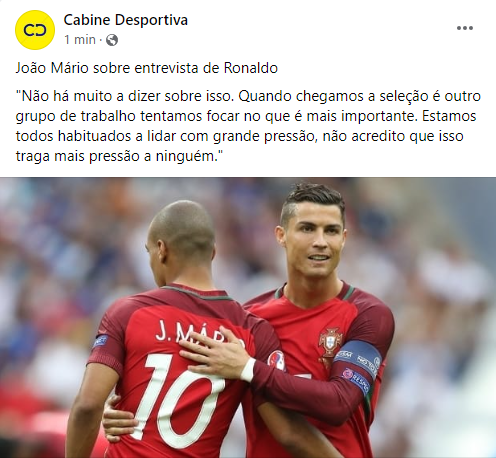Open the Cabine Desportiva yellow profile avatar
Image resolution: width=496 pixels, height=458 pixels.
pyautogui.click(x=35, y=30)
